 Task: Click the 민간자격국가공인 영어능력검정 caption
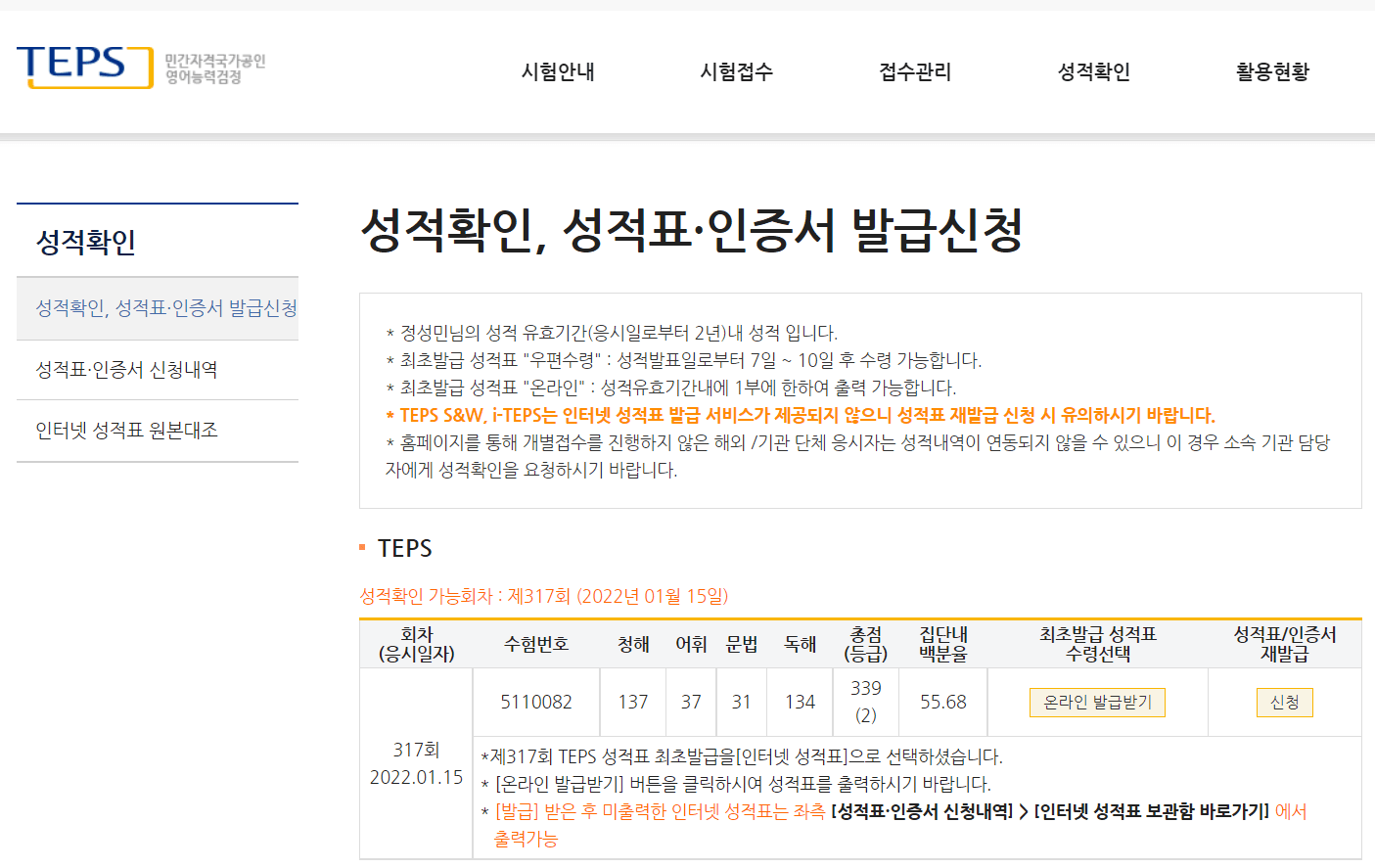point(215,69)
